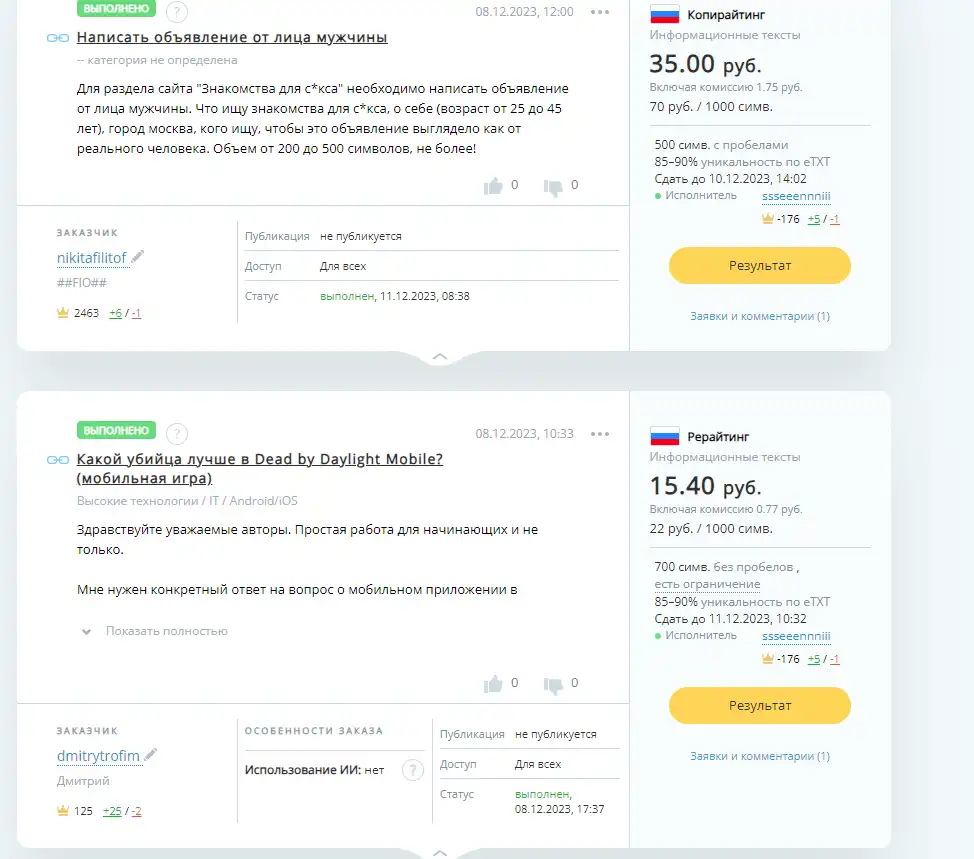Click pencil icon next to nikitafilitof
This screenshot has height=859, width=974.
tap(137, 257)
